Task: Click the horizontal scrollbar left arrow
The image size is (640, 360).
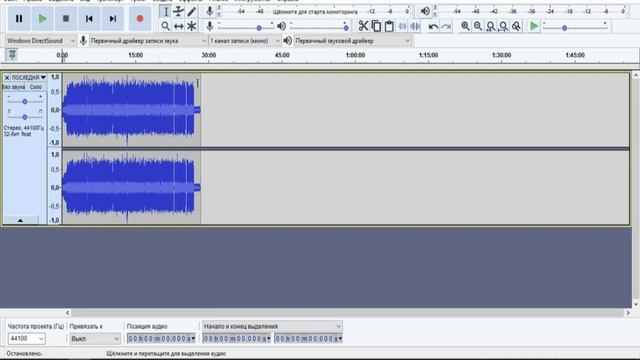Action: coord(67,313)
